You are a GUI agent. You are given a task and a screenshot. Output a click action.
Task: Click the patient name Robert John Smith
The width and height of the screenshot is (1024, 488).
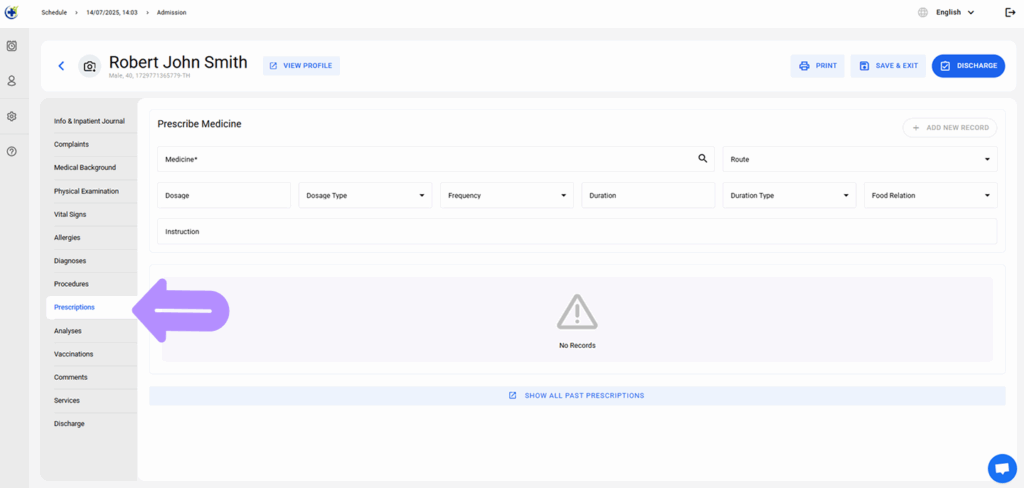point(178,62)
